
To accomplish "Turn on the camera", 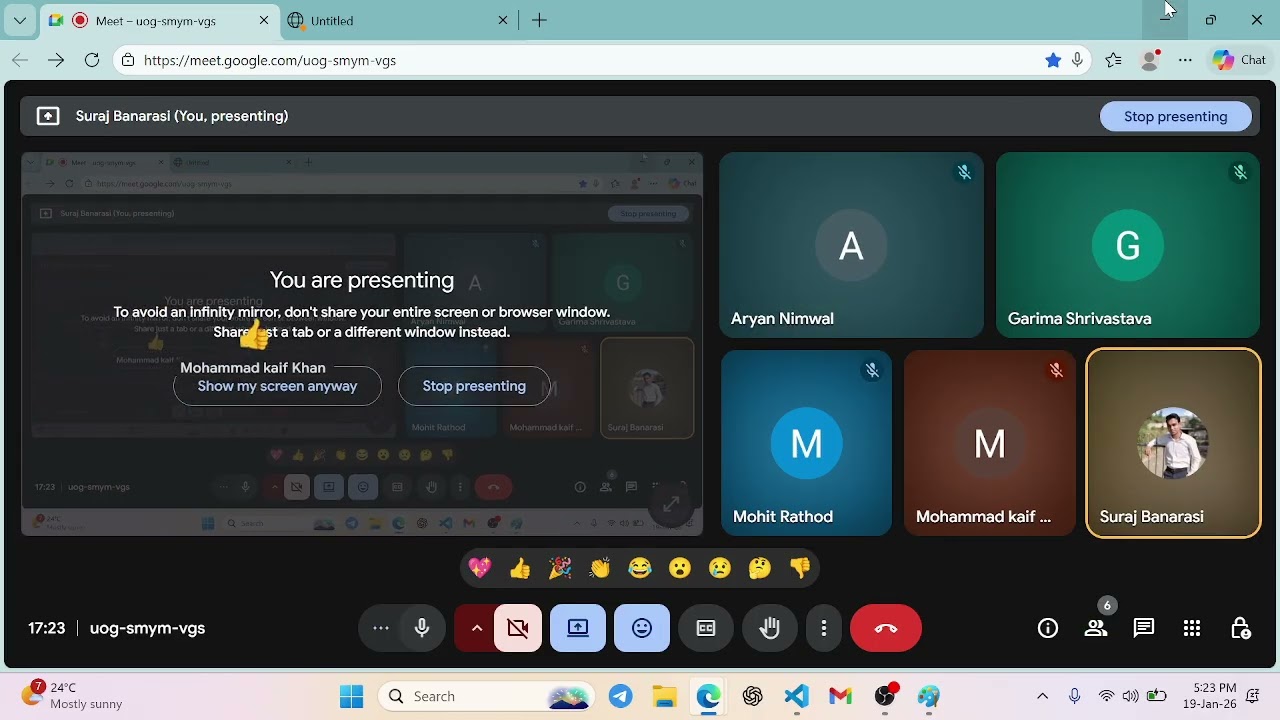I will point(518,628).
